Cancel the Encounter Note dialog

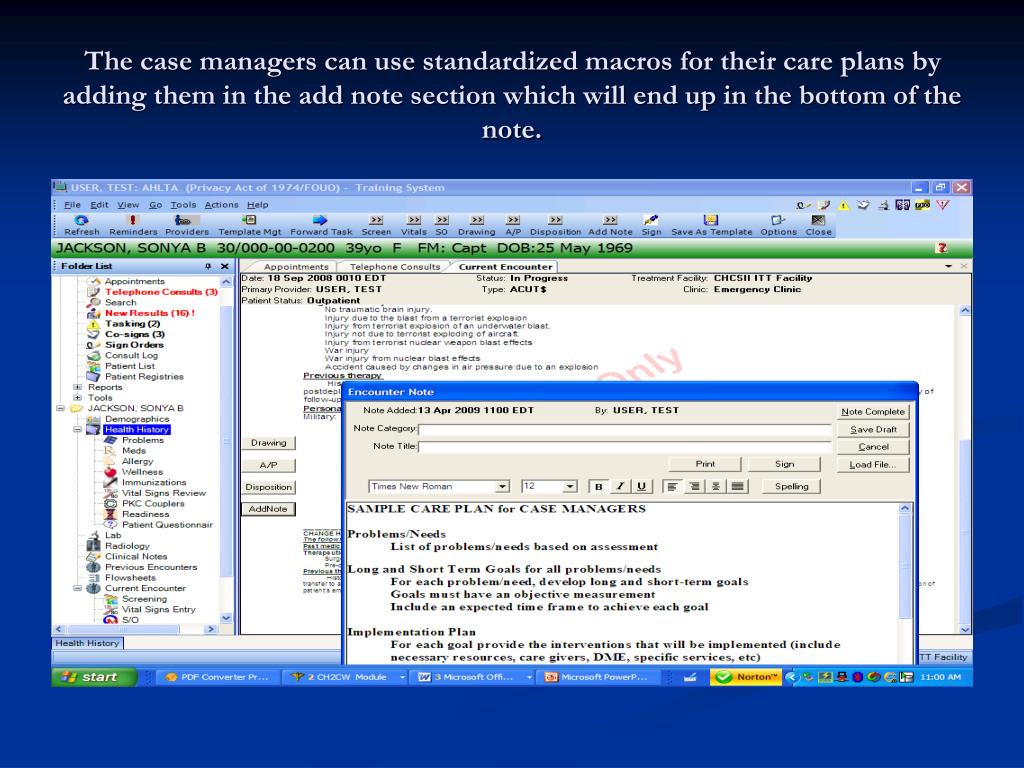point(873,447)
